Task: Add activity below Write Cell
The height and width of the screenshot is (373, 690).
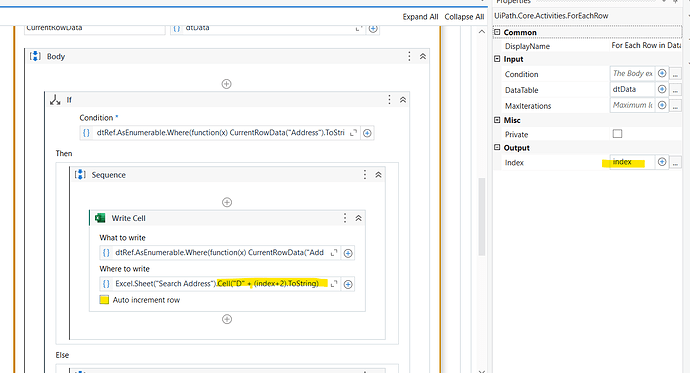Action: [x=227, y=319]
